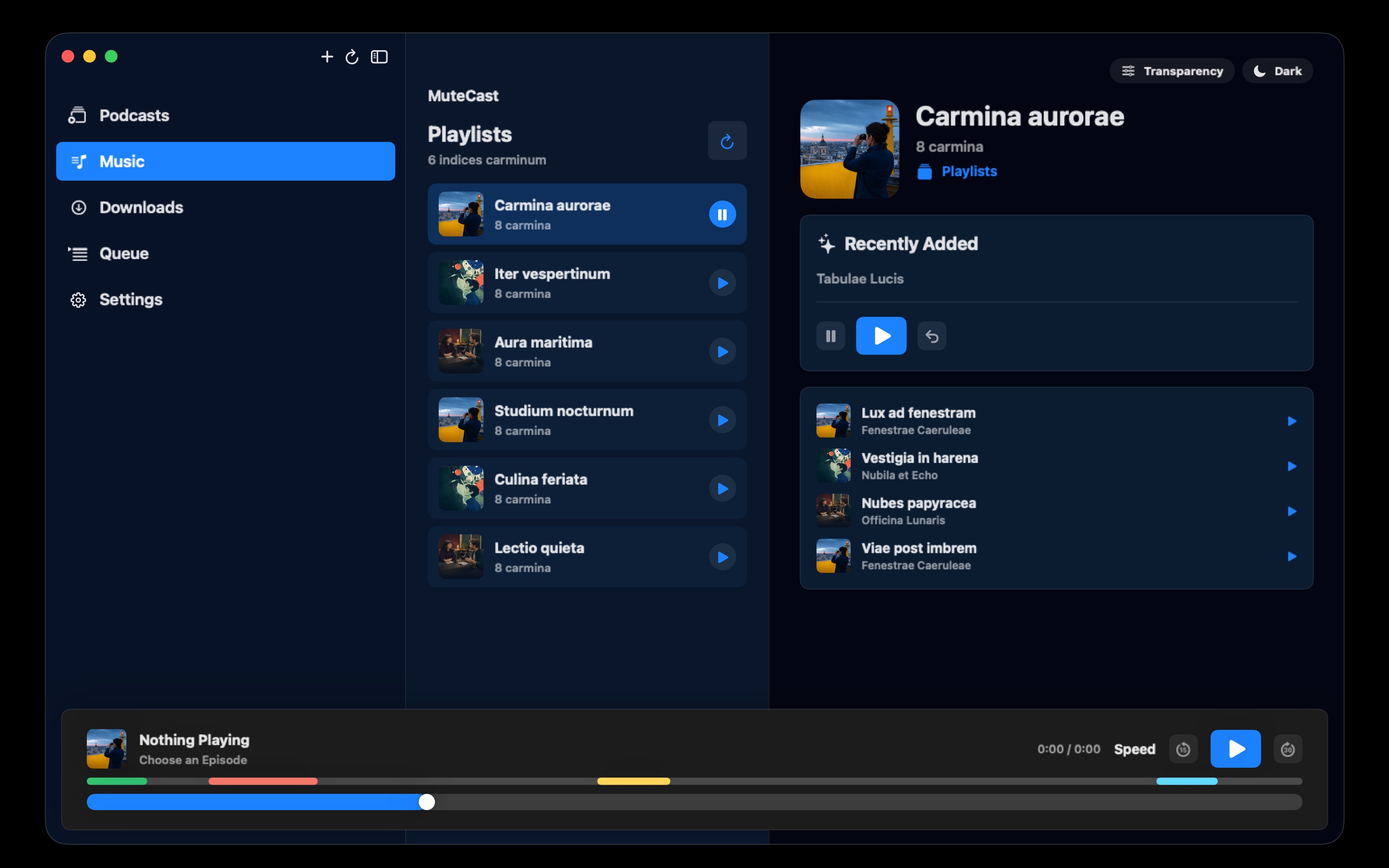Click the MuteCast app title
1389x868 pixels.
tap(463, 96)
